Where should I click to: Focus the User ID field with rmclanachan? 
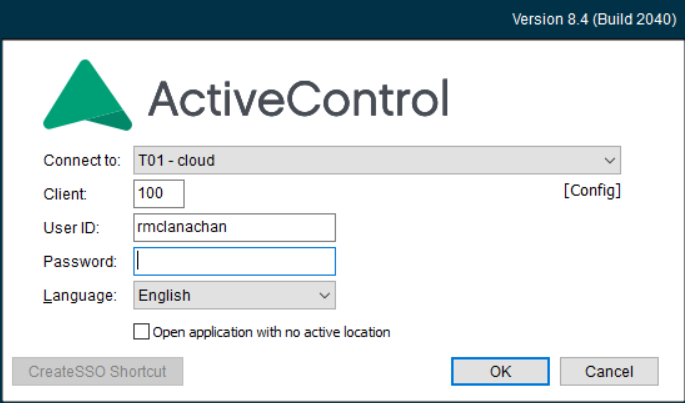point(234,227)
